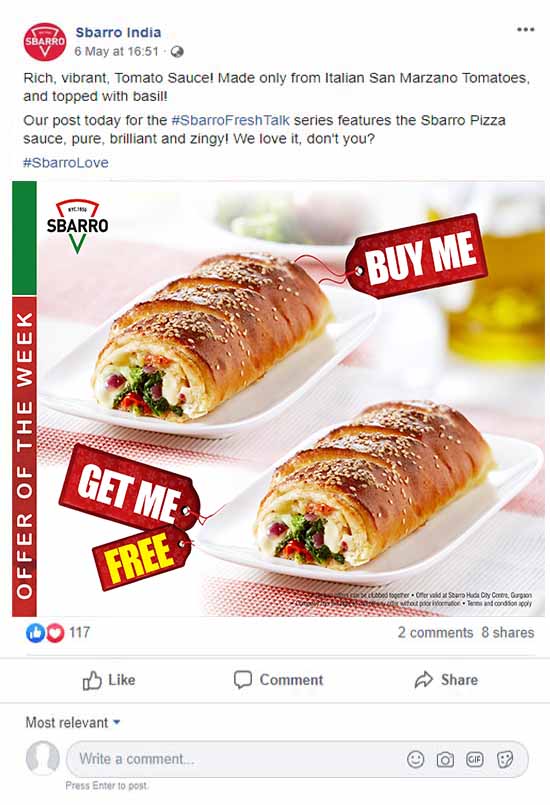Expand the Most relevant comments dropdown
550x805 pixels.
pyautogui.click(x=73, y=722)
